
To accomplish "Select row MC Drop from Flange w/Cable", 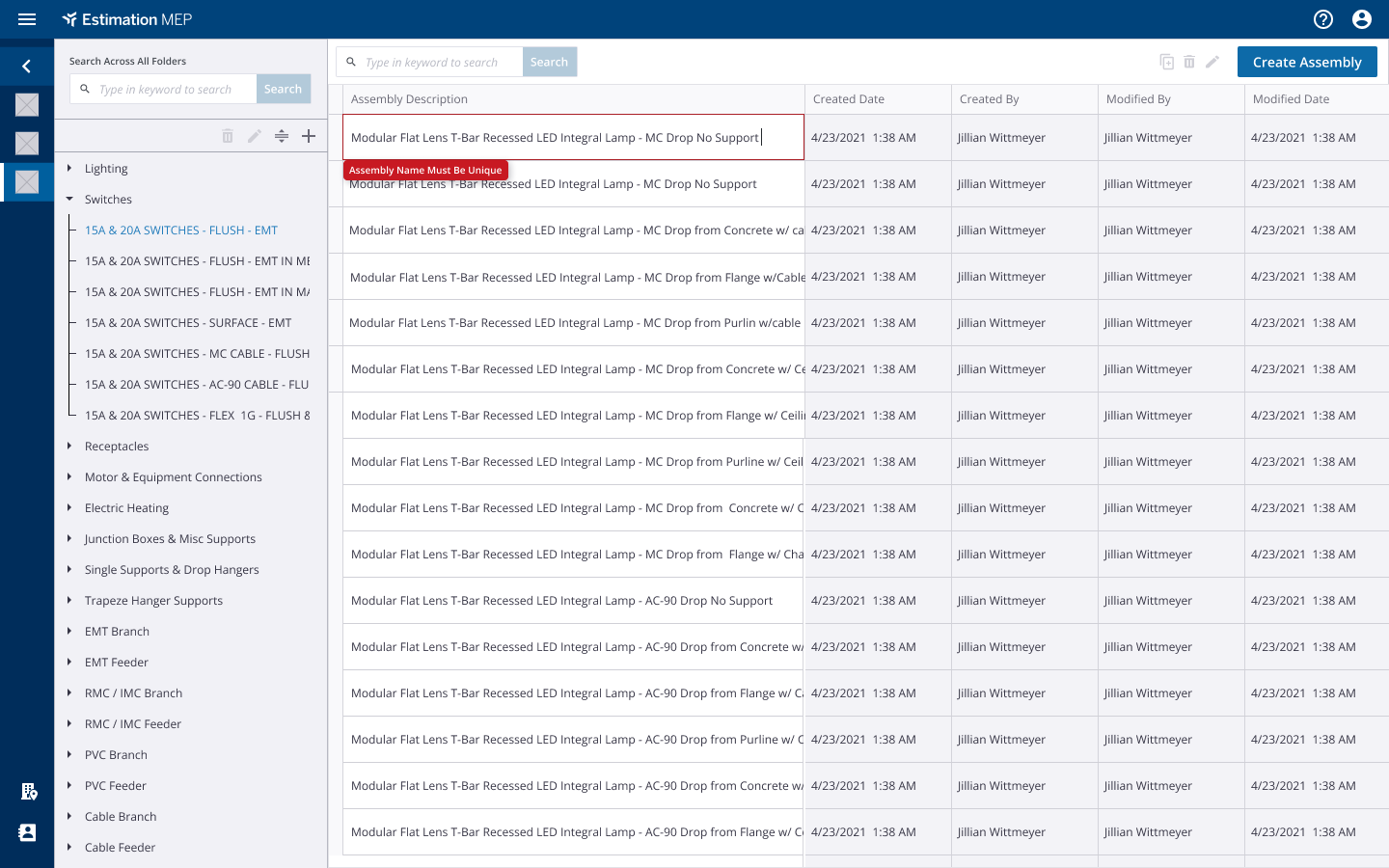I will point(575,277).
